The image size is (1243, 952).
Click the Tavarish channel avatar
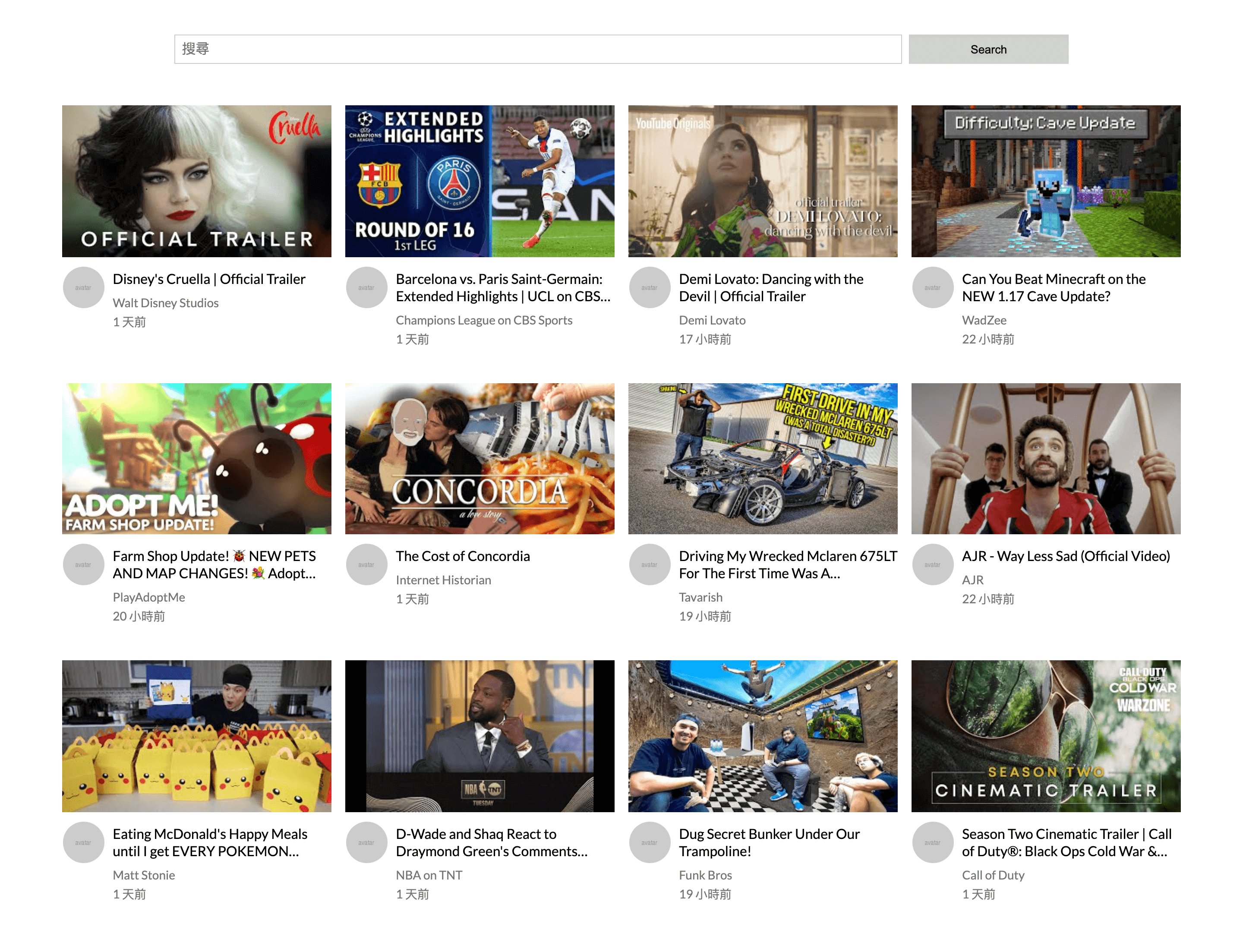click(649, 564)
